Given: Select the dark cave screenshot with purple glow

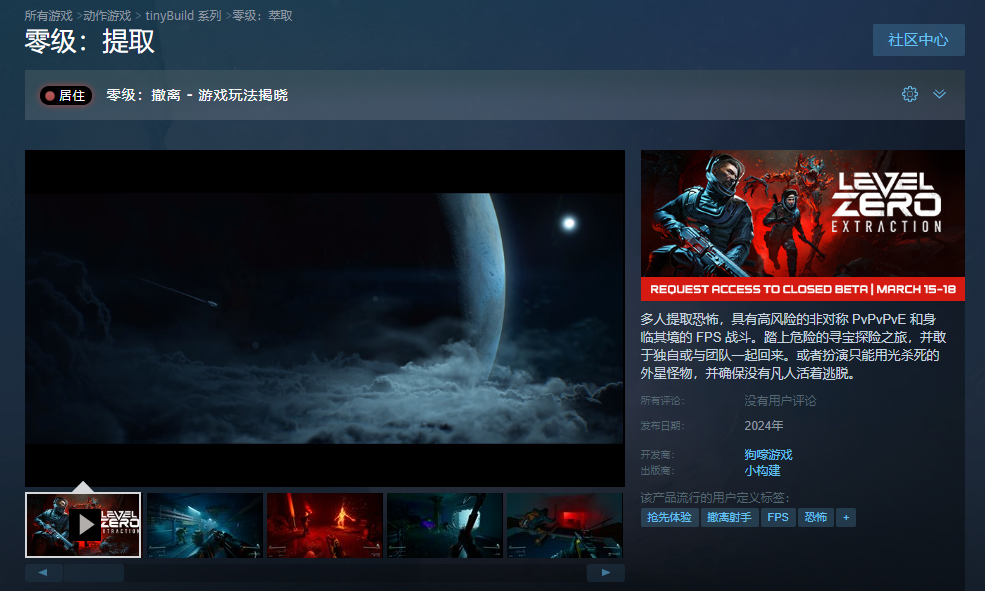Looking at the screenshot, I should coord(445,525).
